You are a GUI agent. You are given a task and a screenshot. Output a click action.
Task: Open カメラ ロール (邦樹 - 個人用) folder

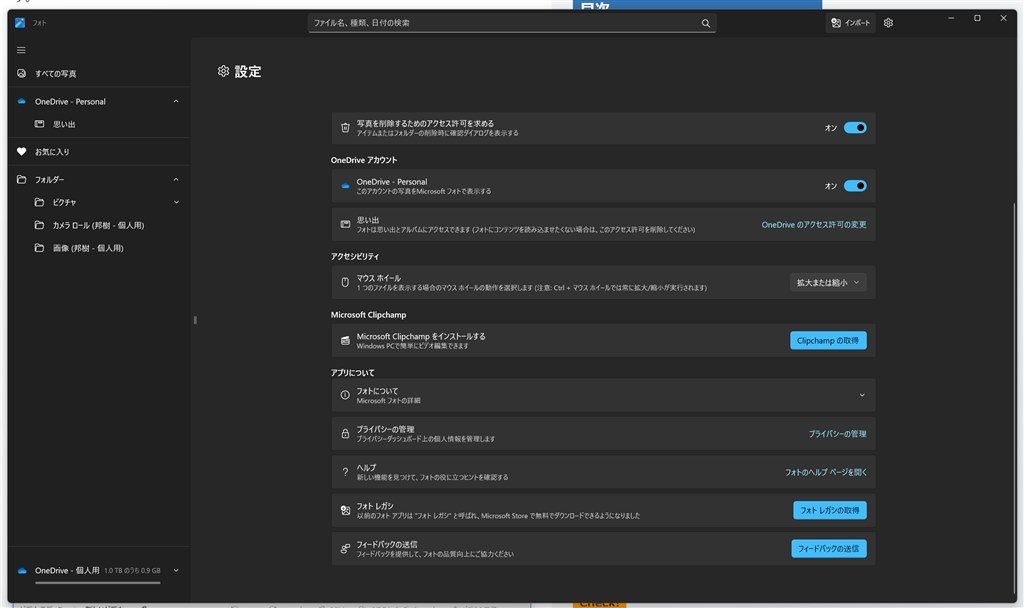[x=99, y=225]
